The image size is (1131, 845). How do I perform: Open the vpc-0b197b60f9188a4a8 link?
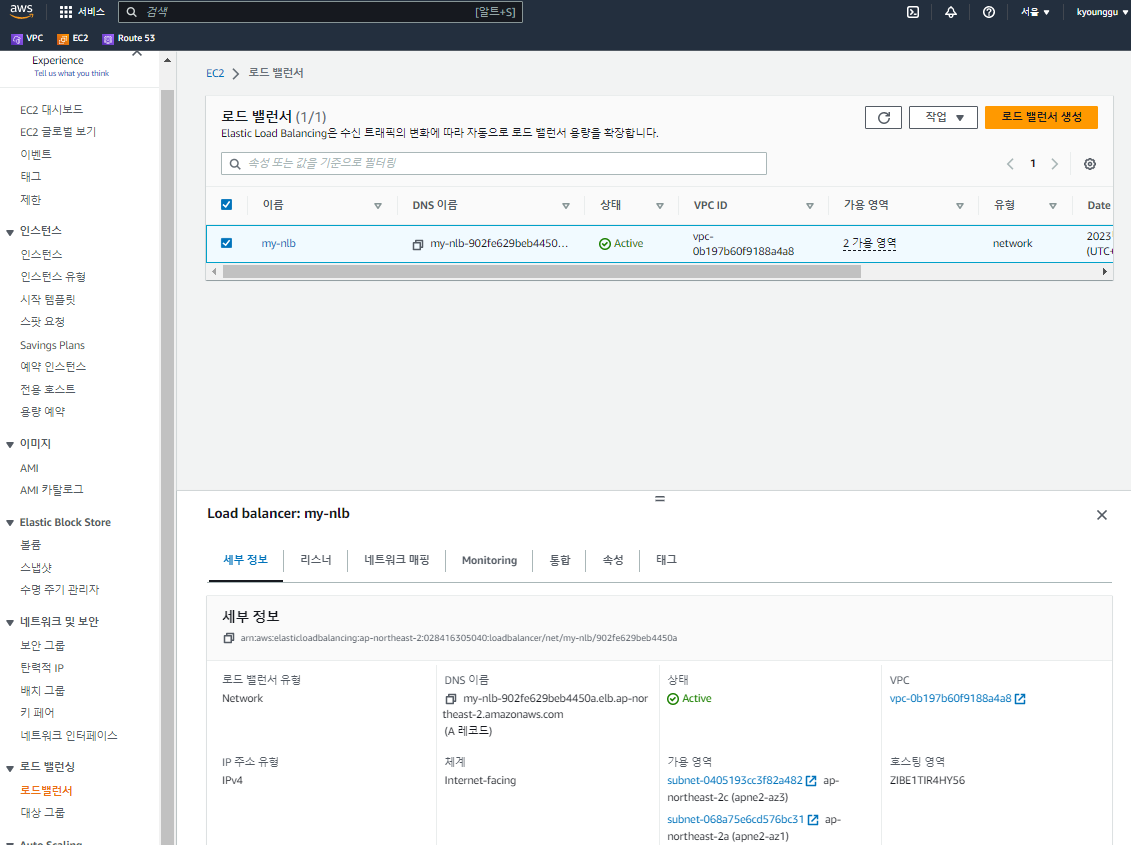pyautogui.click(x=950, y=699)
